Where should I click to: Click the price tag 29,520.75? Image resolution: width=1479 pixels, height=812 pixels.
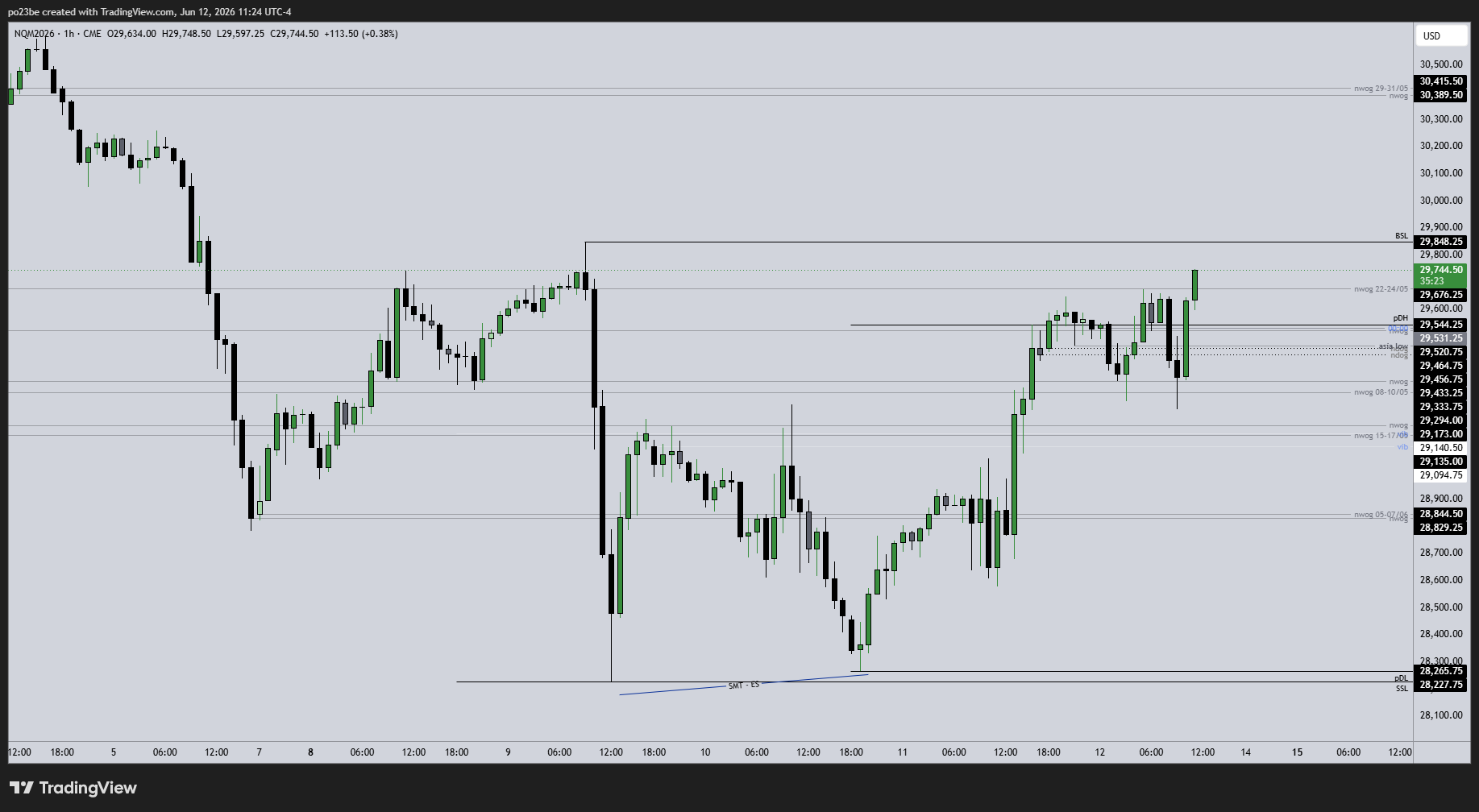(1441, 352)
